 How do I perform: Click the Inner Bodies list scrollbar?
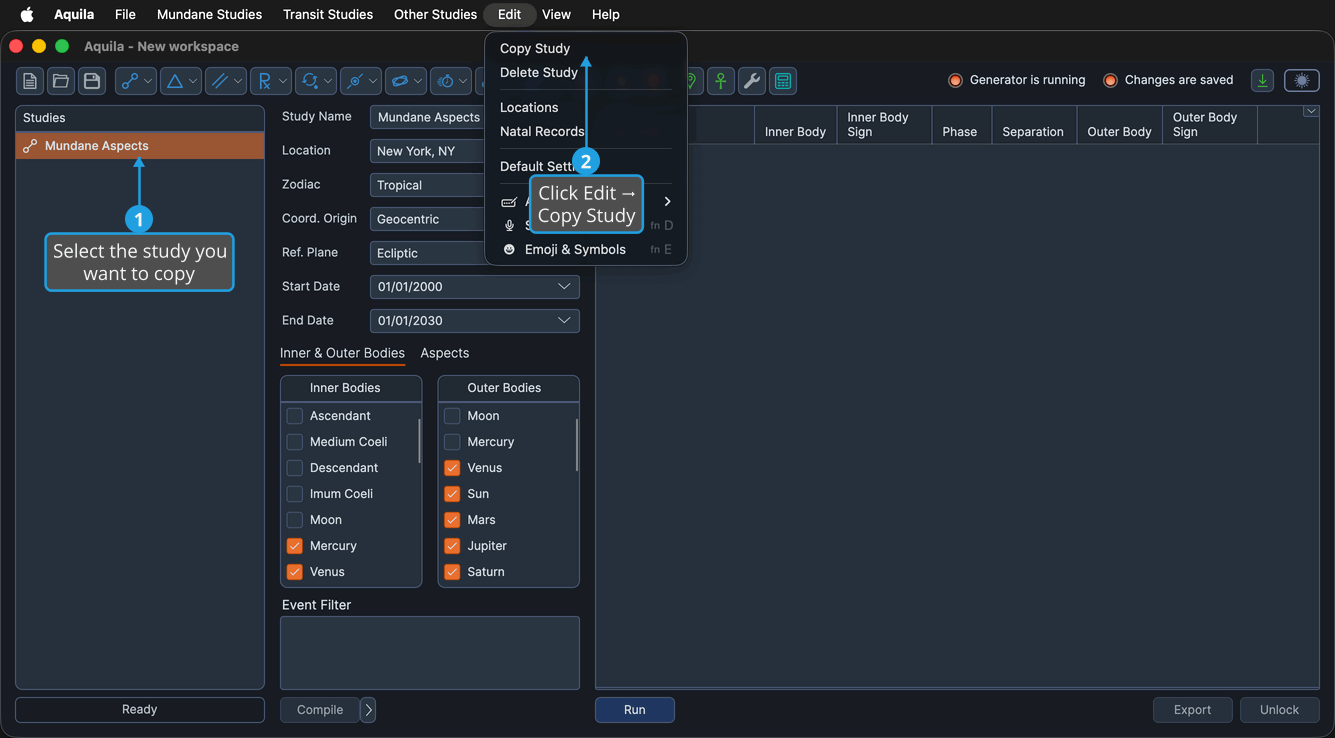coord(419,441)
